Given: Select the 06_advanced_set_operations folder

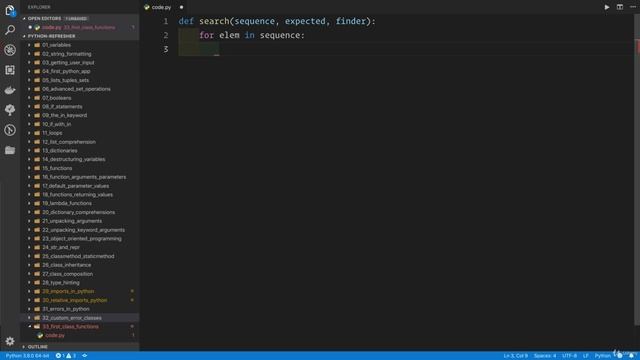Looking at the screenshot, I should coord(80,89).
